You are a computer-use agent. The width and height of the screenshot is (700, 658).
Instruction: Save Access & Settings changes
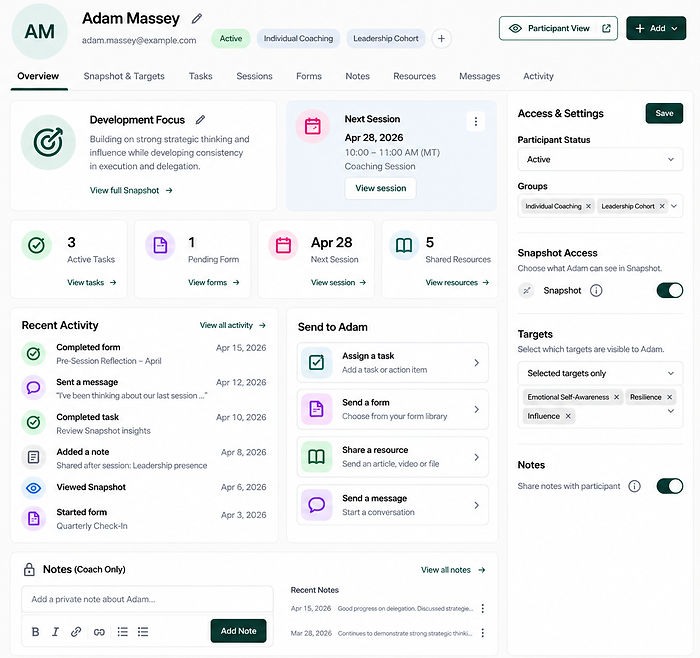pyautogui.click(x=664, y=113)
